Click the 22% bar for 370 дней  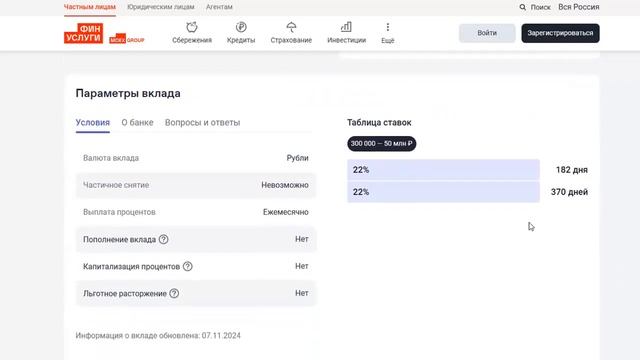443,192
